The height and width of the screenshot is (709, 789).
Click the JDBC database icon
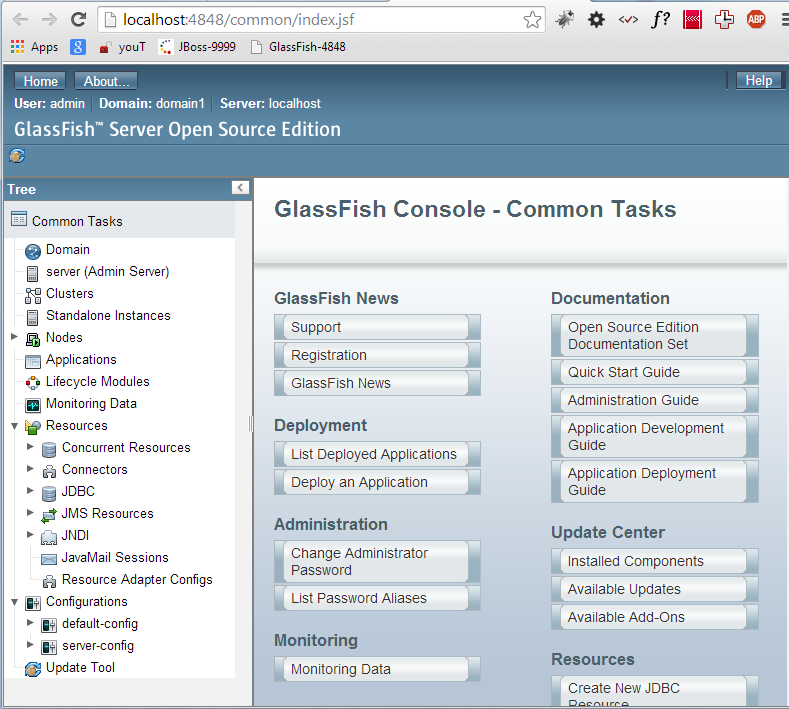(49, 493)
